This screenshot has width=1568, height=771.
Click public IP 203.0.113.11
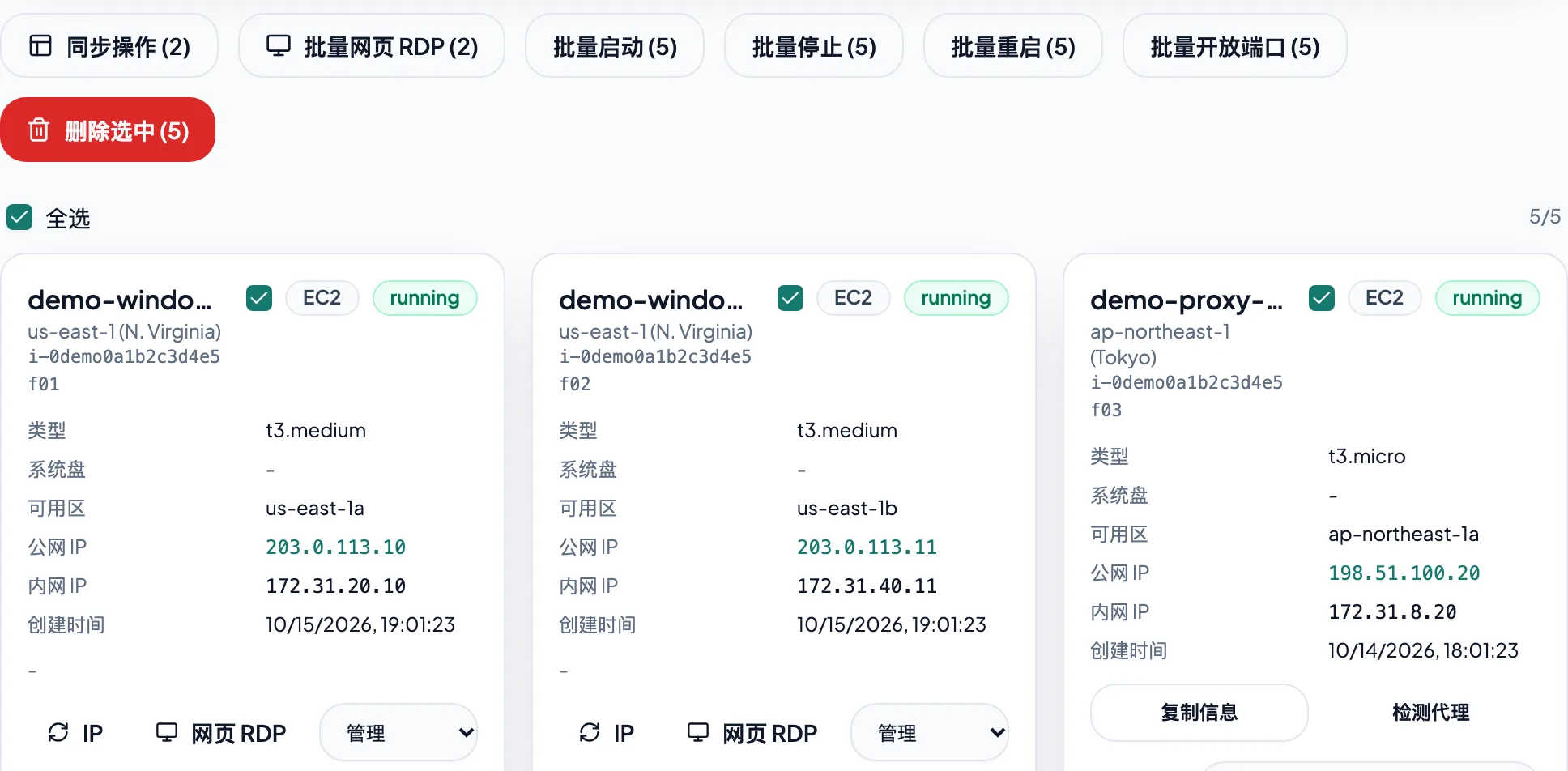[867, 547]
